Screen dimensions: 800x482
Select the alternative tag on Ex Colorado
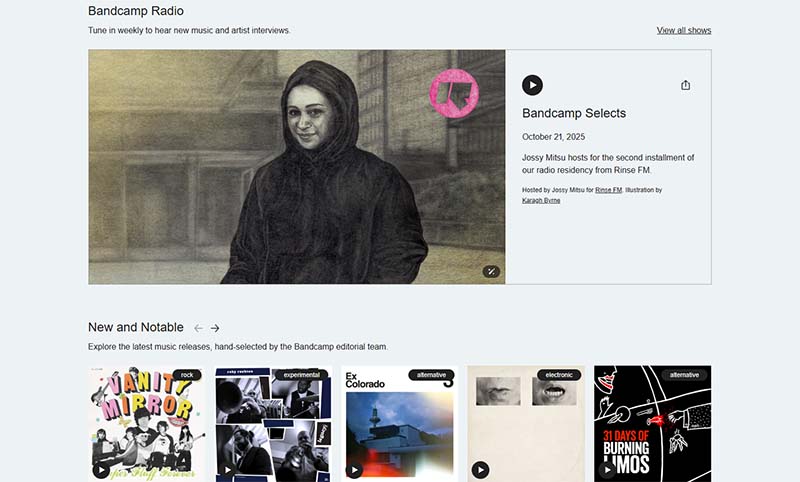431,375
